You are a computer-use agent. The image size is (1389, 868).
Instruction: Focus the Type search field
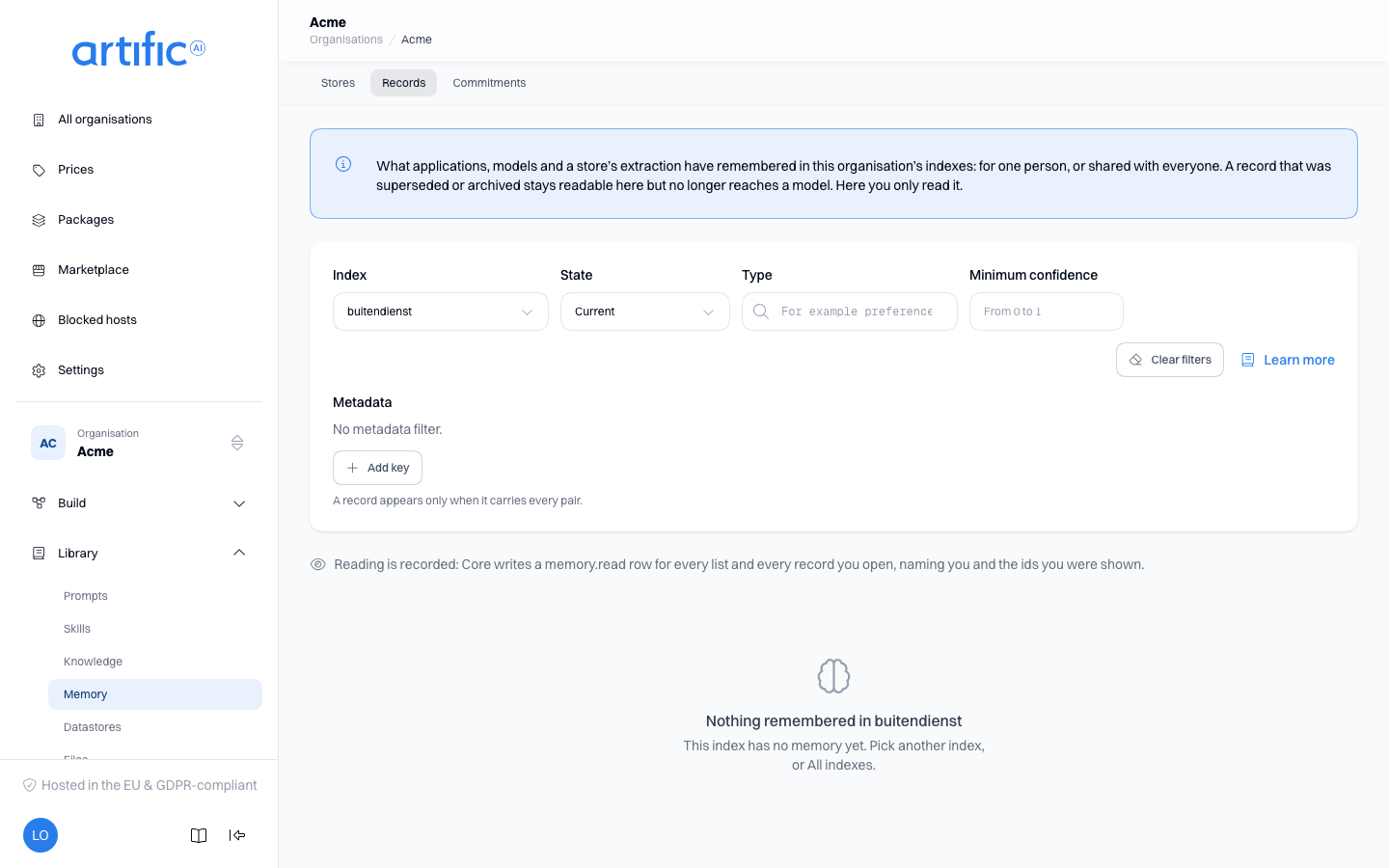coord(850,312)
